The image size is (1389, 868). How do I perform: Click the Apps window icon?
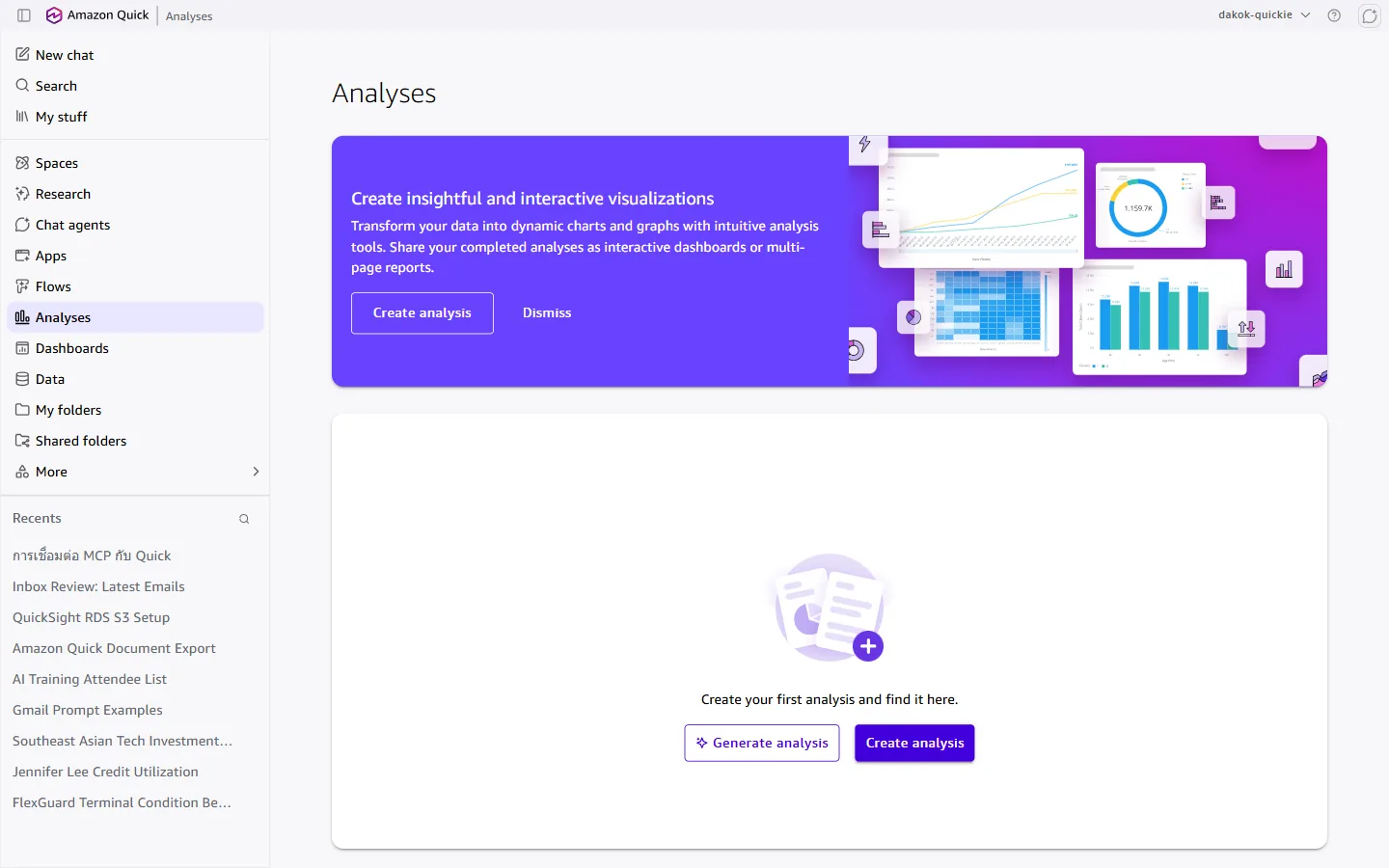[22, 256]
